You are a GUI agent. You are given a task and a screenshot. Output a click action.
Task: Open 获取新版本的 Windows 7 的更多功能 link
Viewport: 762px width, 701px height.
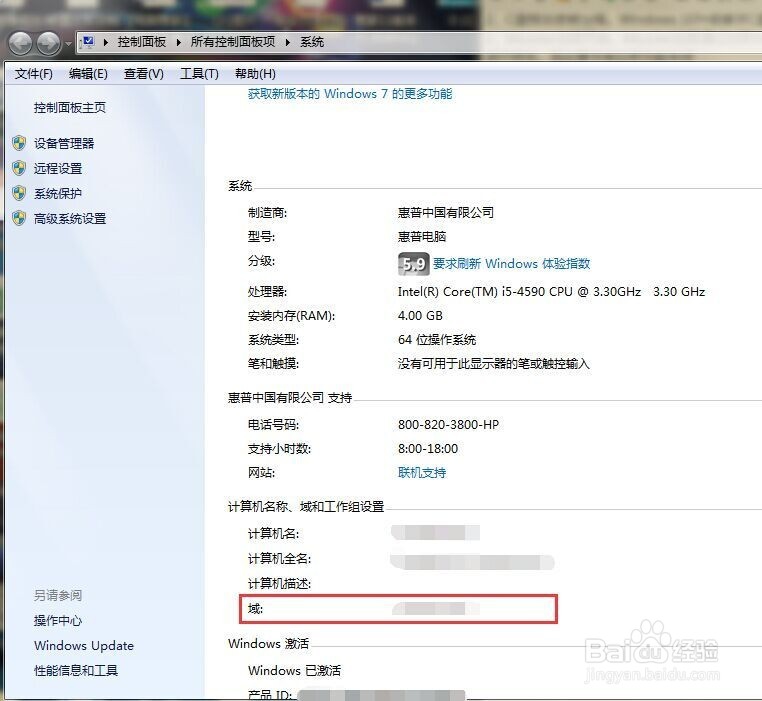tap(350, 94)
